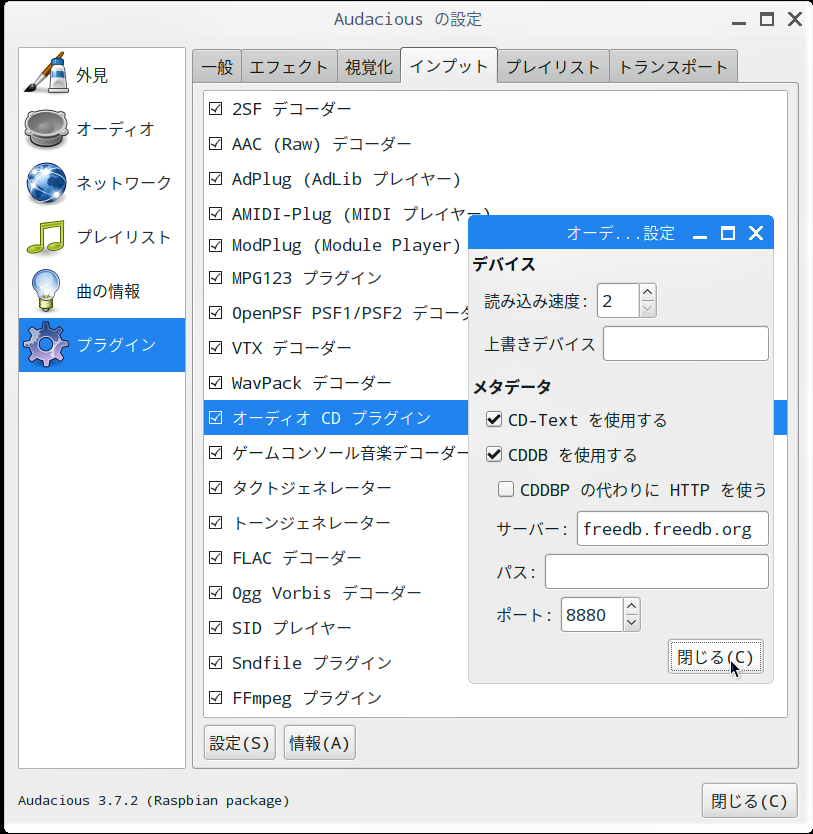The image size is (813, 834).
Task: Click the 読み込み速度 value field
Action: (x=618, y=301)
